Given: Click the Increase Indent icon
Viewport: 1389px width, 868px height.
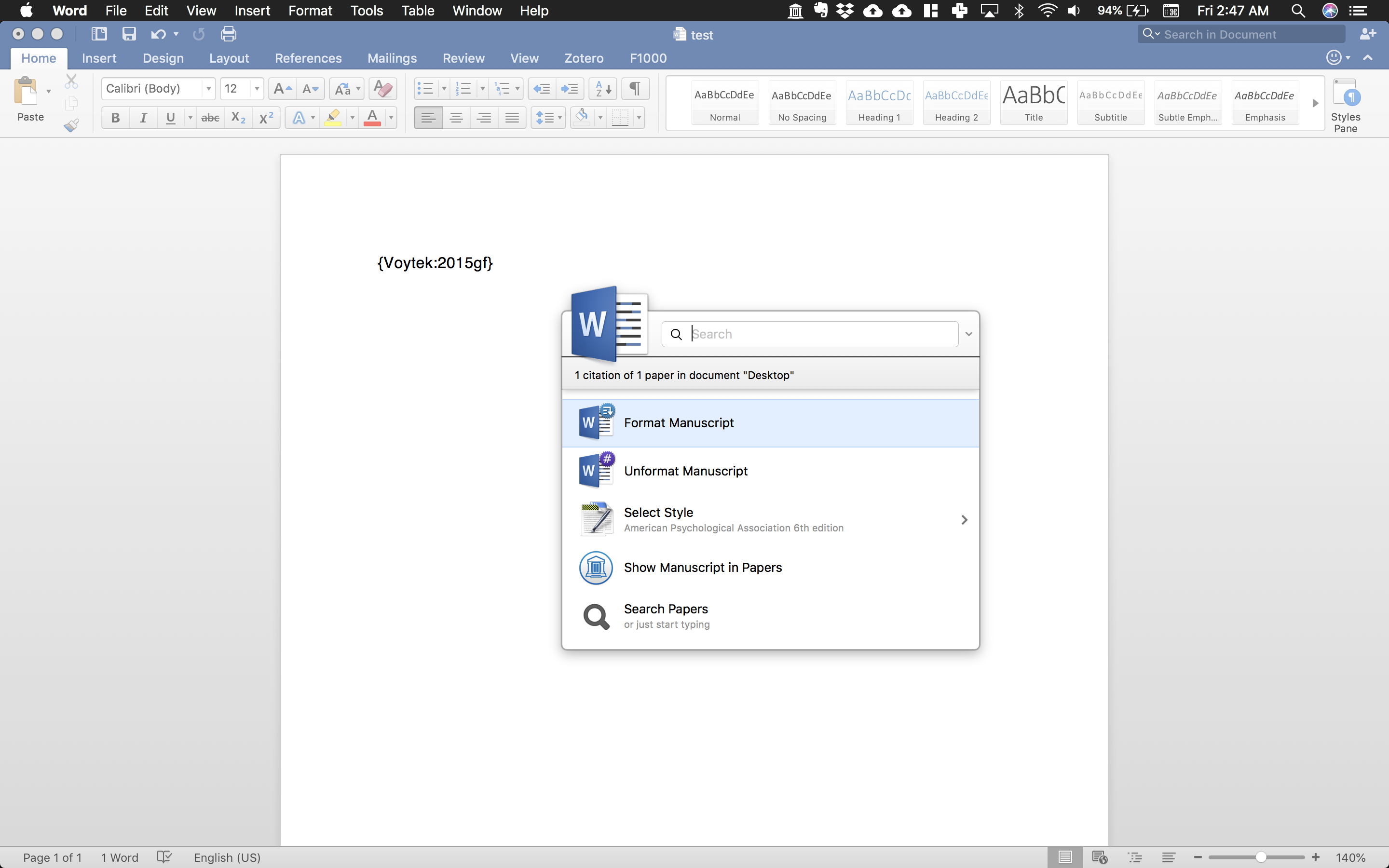Looking at the screenshot, I should coord(570,89).
